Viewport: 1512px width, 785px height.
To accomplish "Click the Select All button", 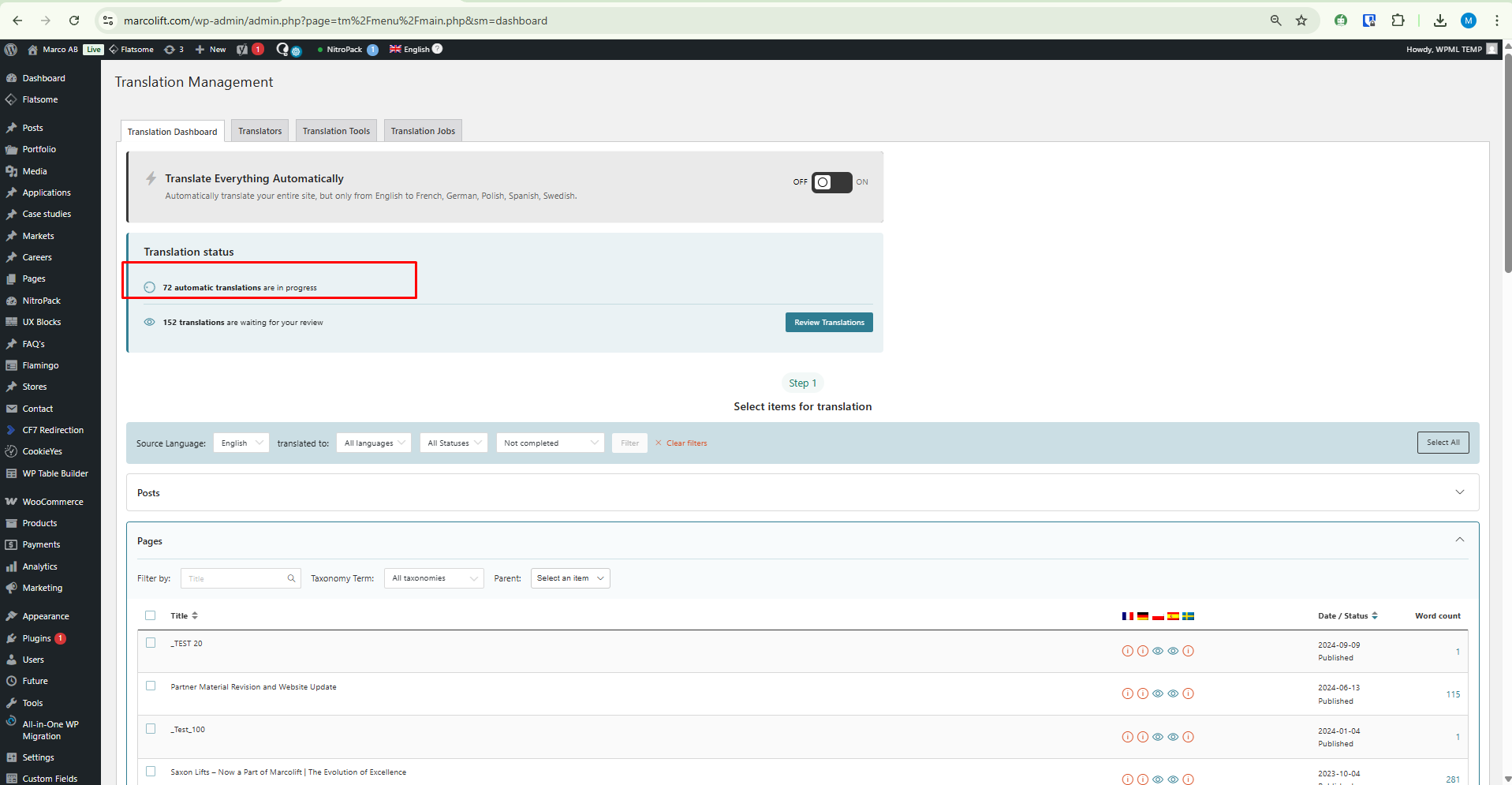I will click(1443, 443).
